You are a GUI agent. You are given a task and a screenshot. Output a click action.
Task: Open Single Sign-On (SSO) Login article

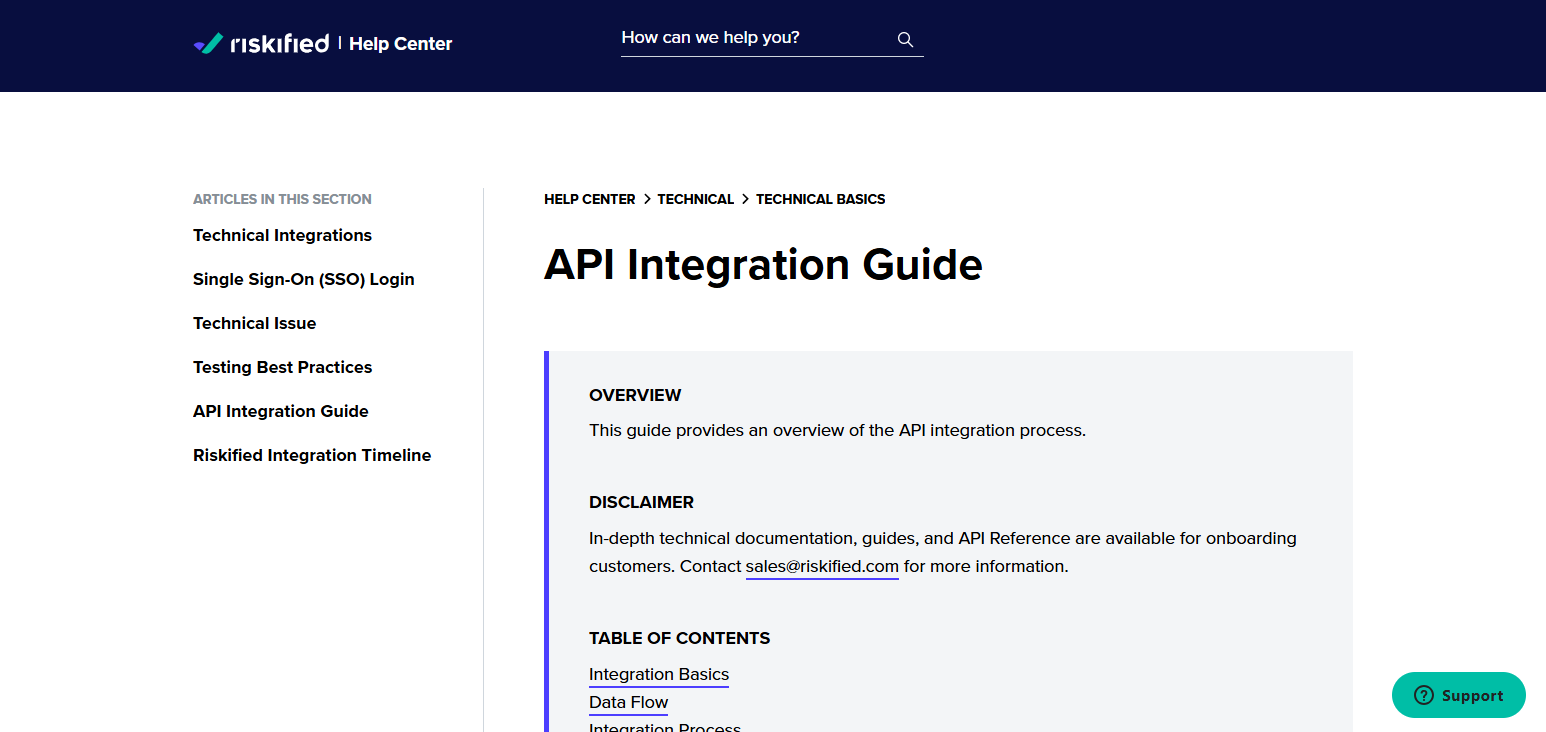click(303, 279)
